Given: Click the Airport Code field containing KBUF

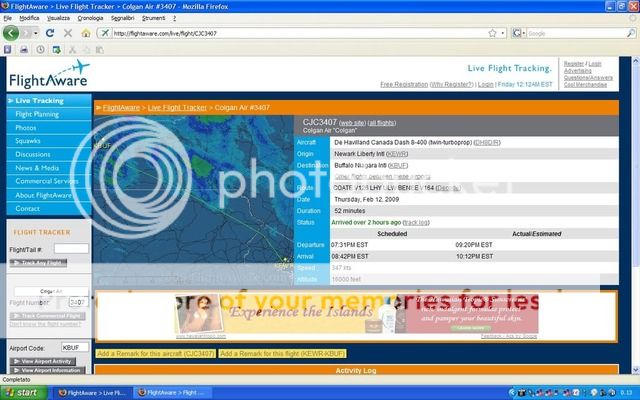Looking at the screenshot, I should coord(74,347).
